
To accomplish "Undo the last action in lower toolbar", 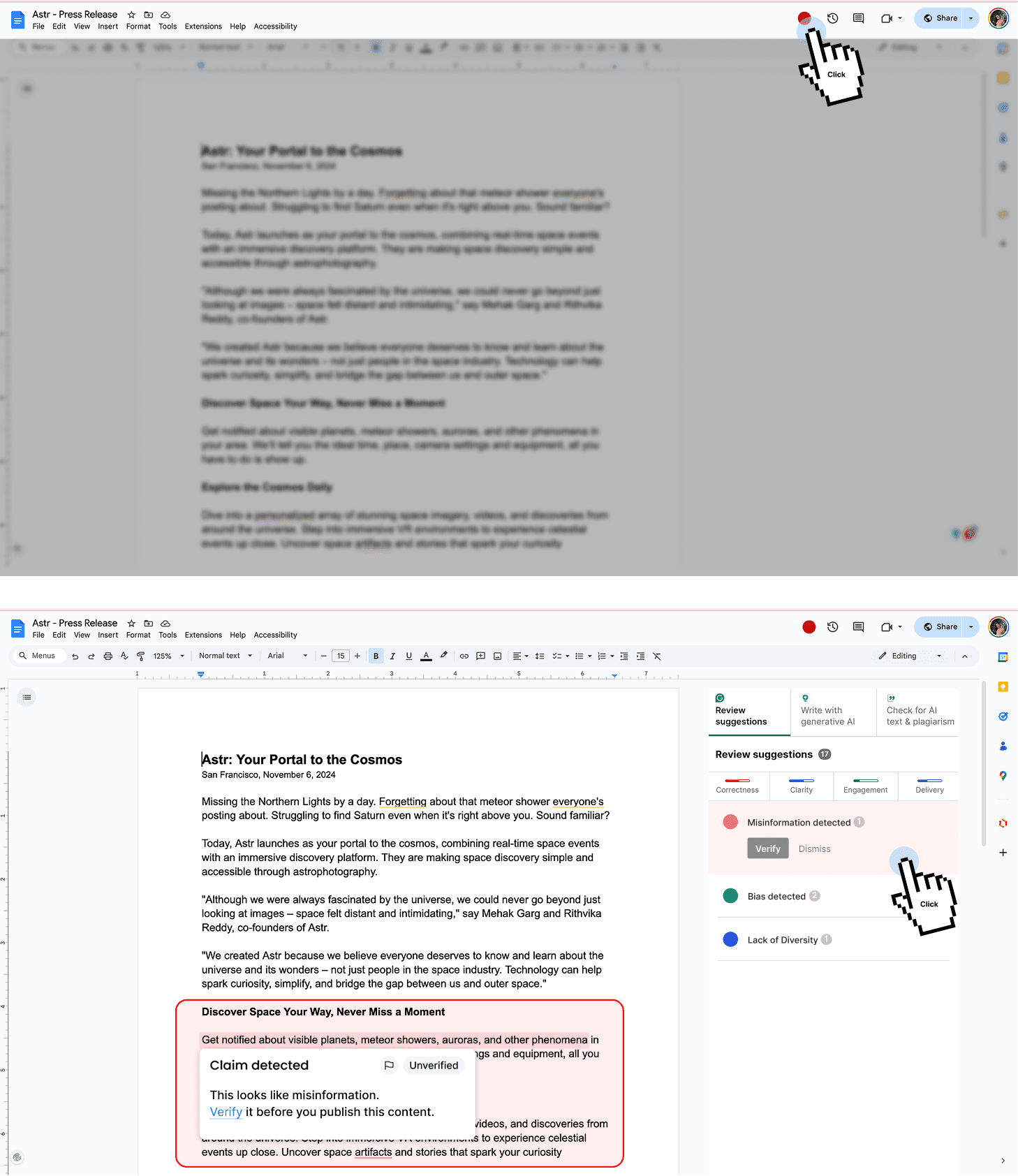I will tap(75, 656).
